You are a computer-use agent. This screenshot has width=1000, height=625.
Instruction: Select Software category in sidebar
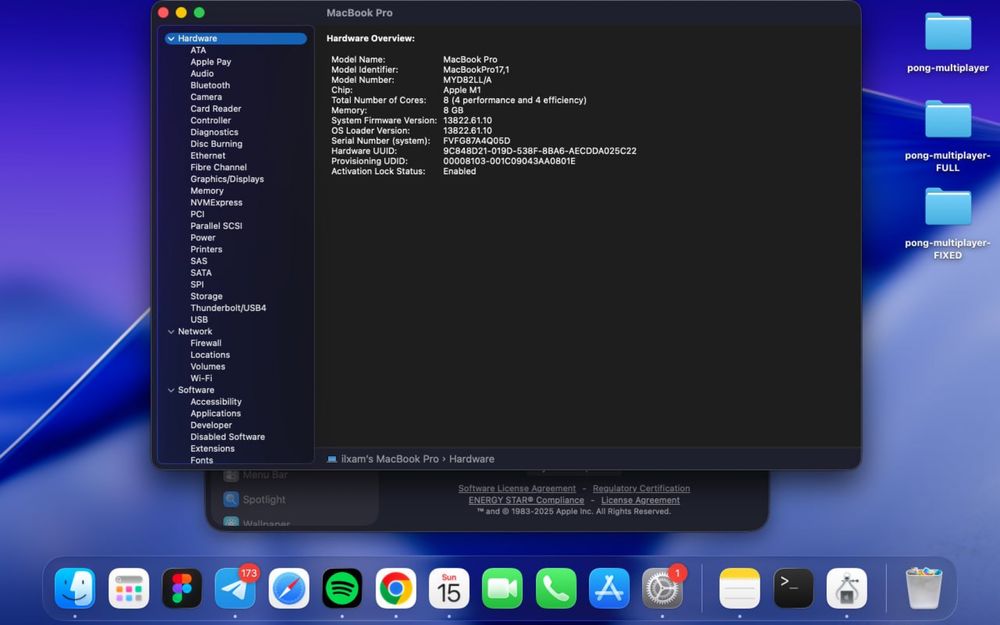click(196, 390)
